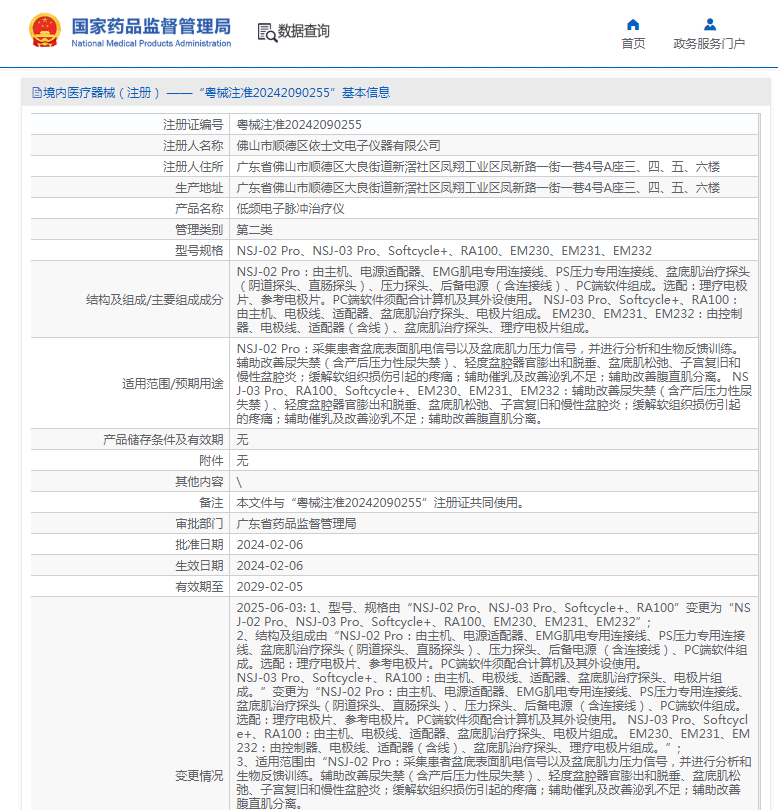Viewport: 778px width, 810px height.
Task: Click registrant name 佛山市顺德区依士文电子仪器有限公司
Action: [x=338, y=146]
